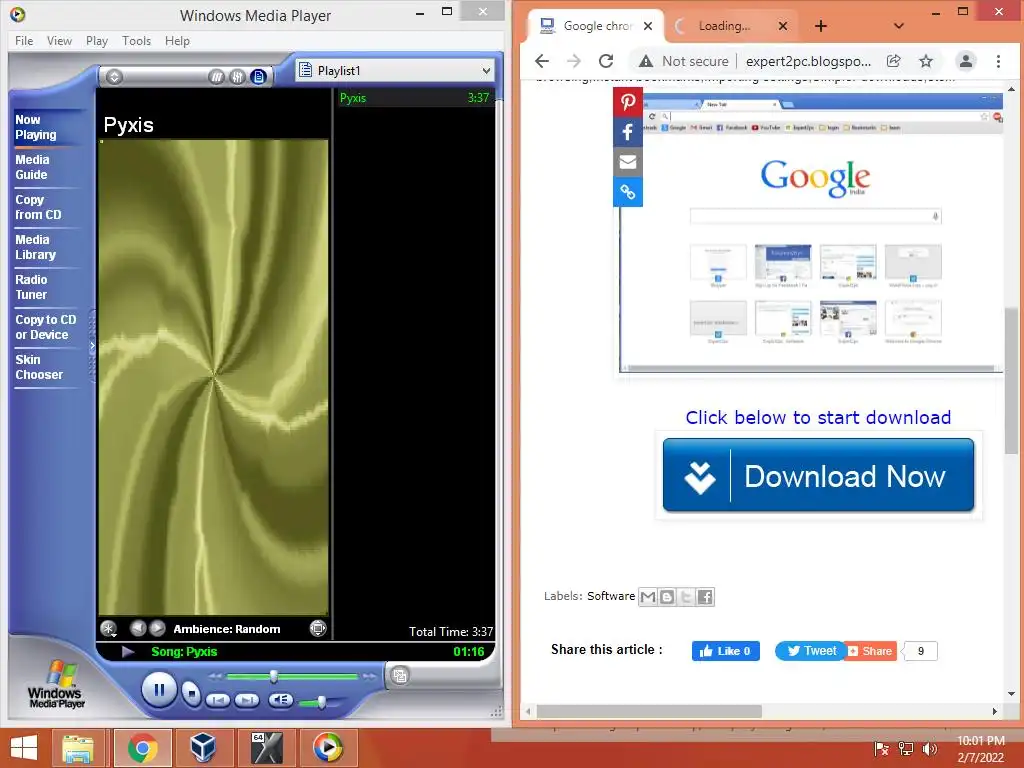Go back in Chrome
Image resolution: width=1024 pixels, height=768 pixels.
tap(542, 61)
